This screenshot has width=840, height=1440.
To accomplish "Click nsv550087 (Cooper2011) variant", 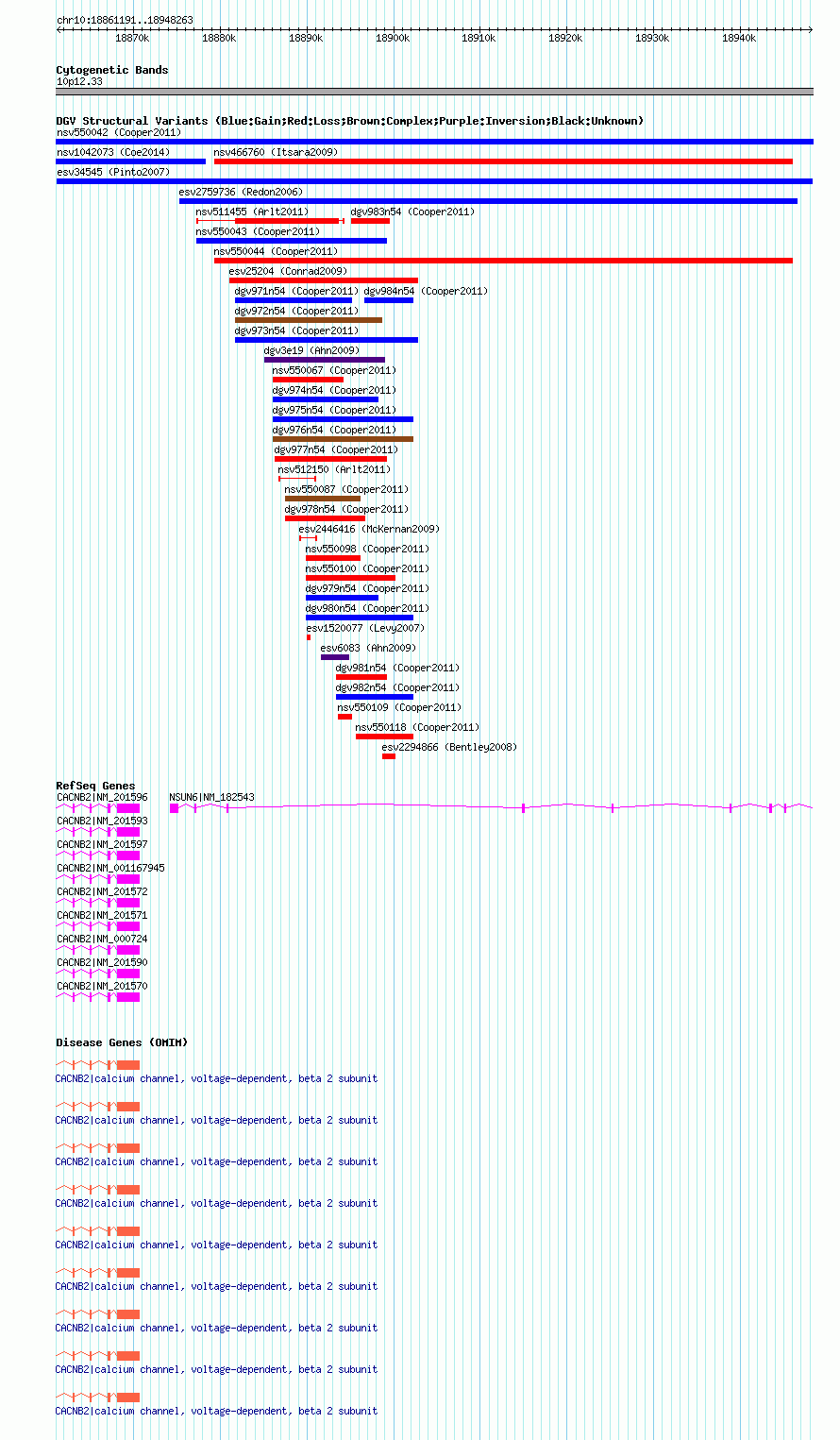I will pyautogui.click(x=323, y=499).
